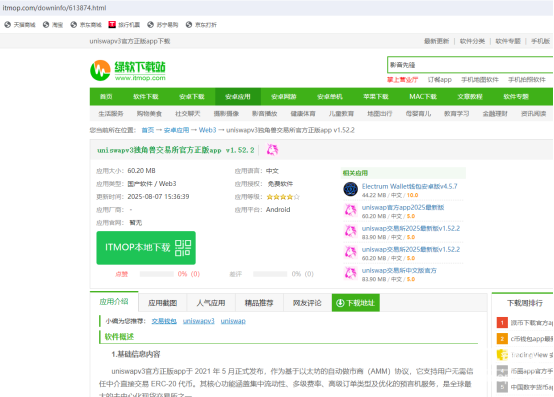
Task: Click the 软件分类 top bar link
Action: (x=472, y=41)
